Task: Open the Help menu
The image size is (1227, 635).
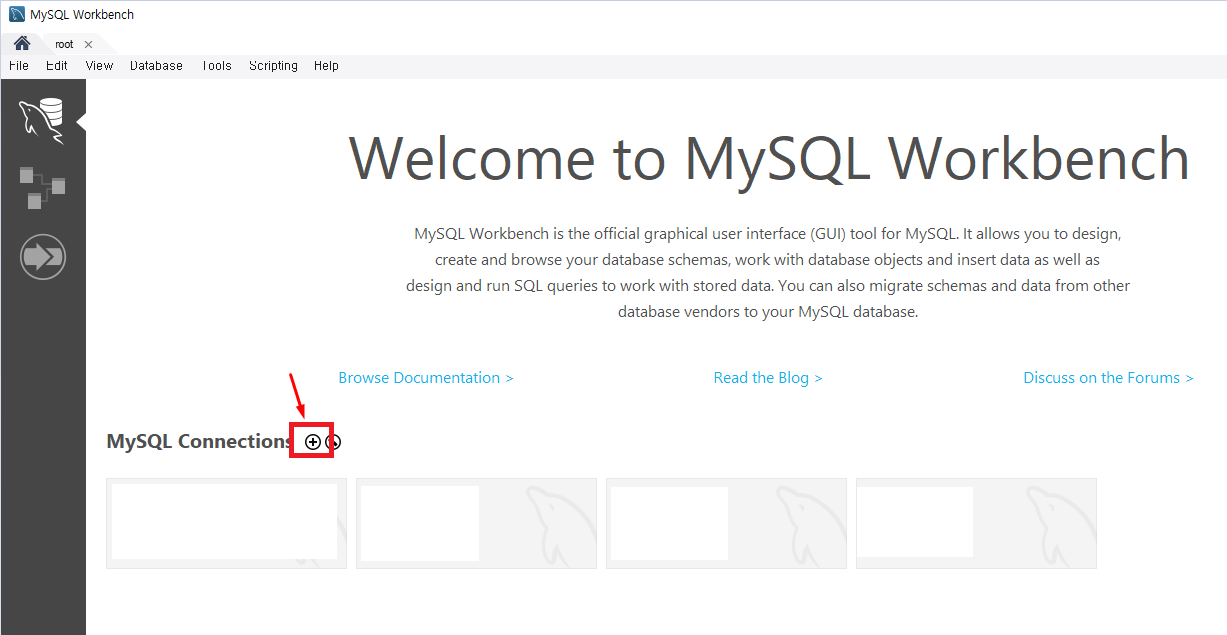Action: coord(326,66)
